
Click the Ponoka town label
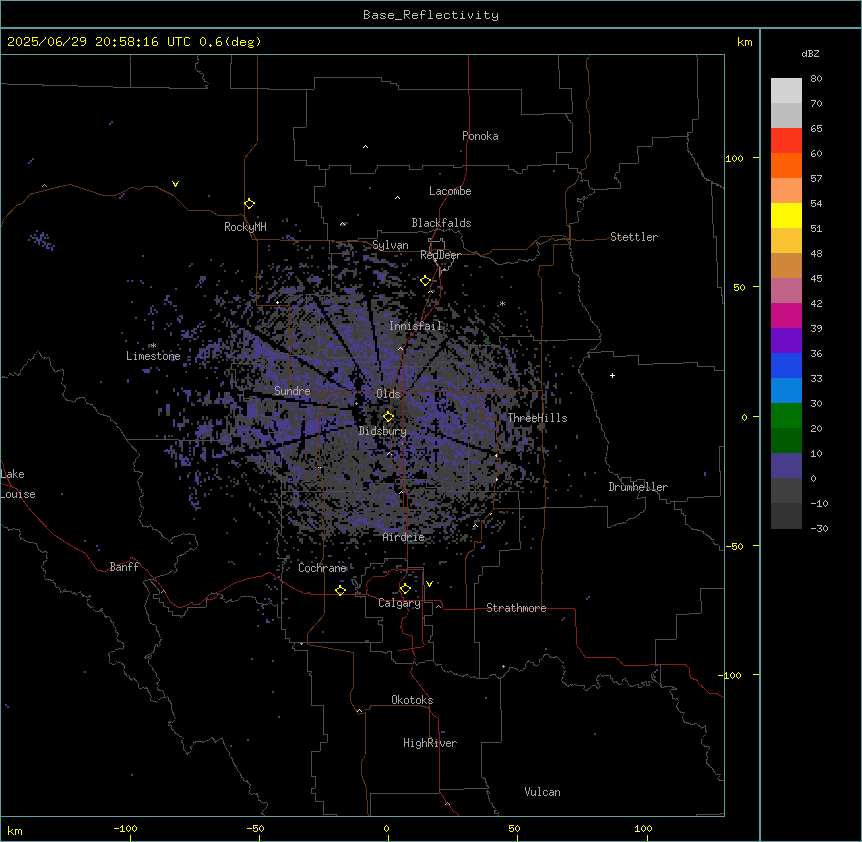click(x=480, y=136)
